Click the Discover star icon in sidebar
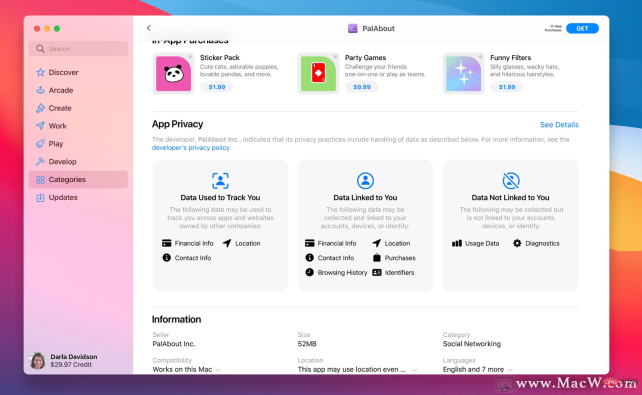This screenshot has height=395, width=642. click(40, 72)
